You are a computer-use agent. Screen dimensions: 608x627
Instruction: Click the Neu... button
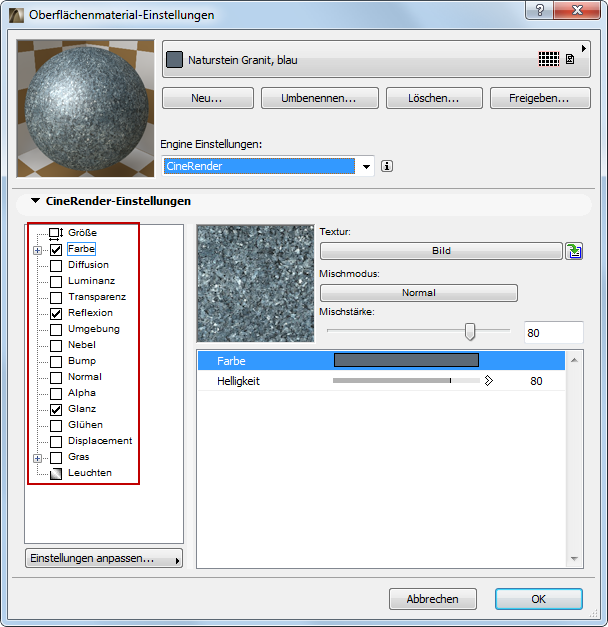point(208,98)
